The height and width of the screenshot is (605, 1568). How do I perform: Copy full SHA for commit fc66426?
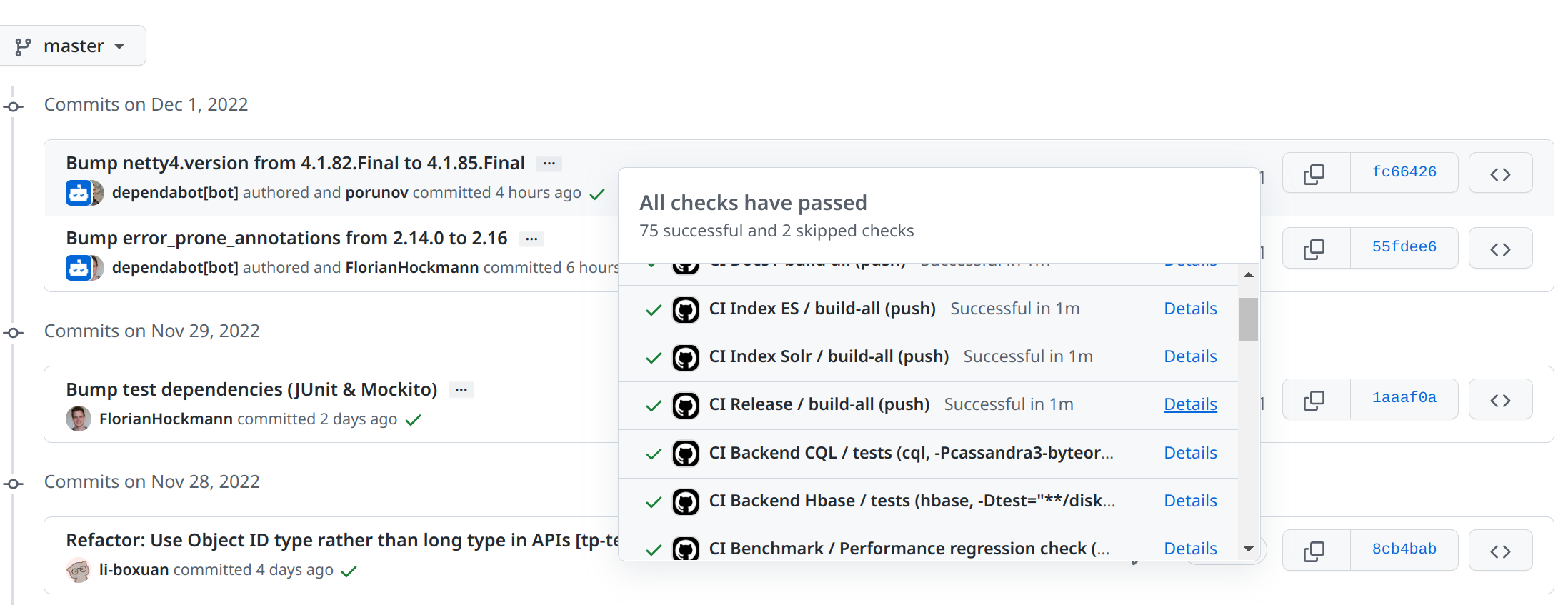click(x=1315, y=174)
